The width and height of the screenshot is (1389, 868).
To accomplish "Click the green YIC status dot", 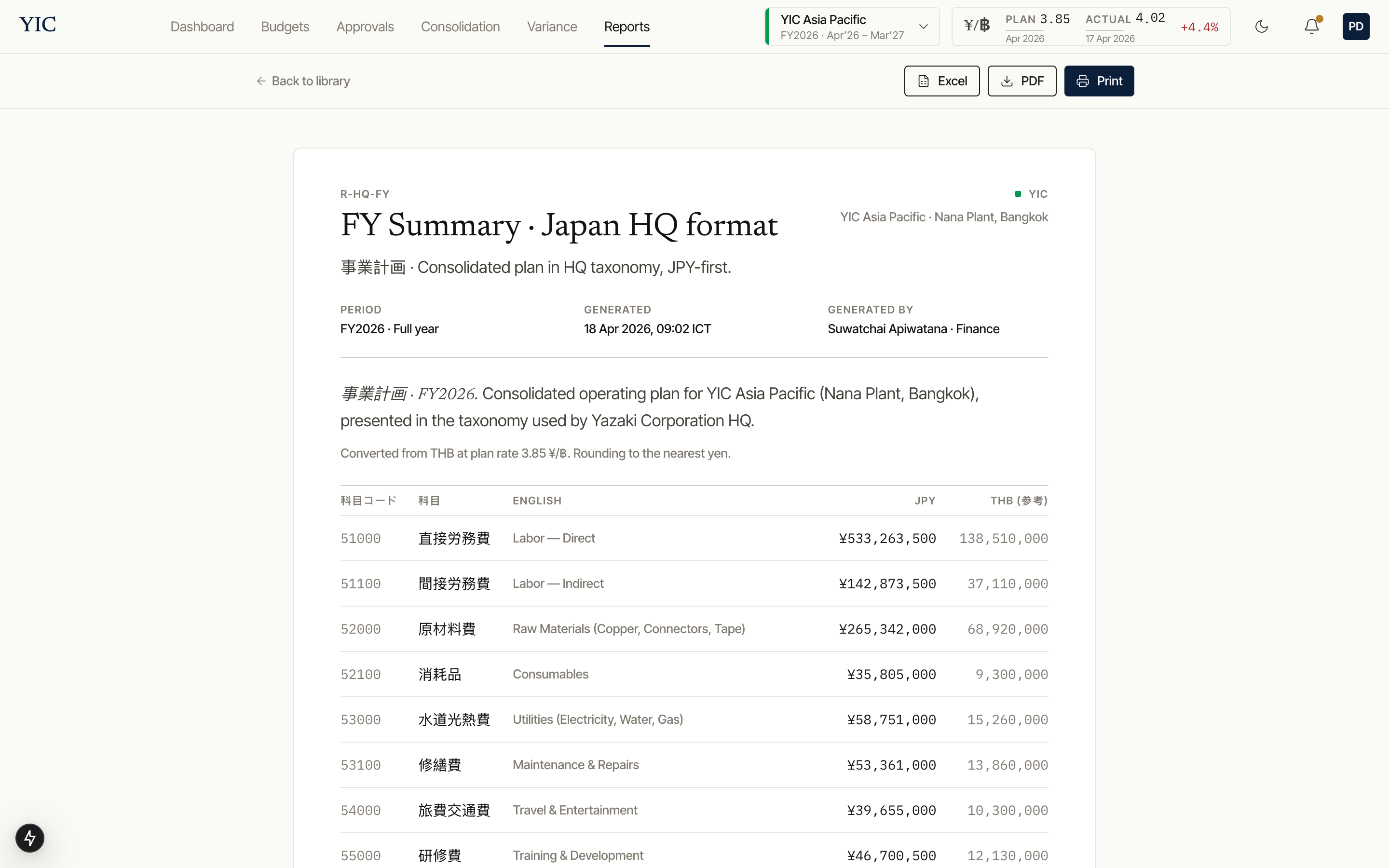I will [1018, 194].
